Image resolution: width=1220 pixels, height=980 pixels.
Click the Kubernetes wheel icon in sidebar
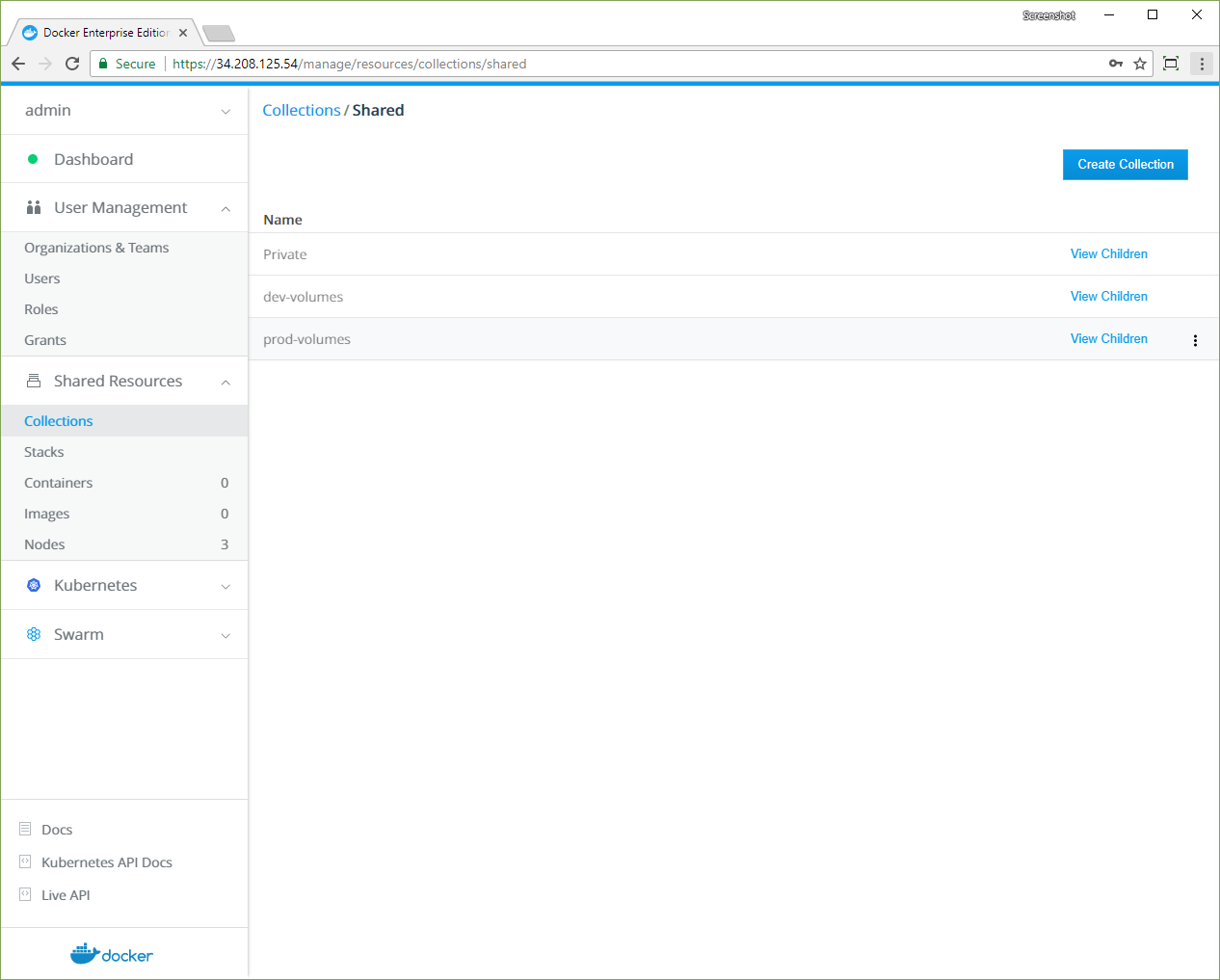coord(34,585)
